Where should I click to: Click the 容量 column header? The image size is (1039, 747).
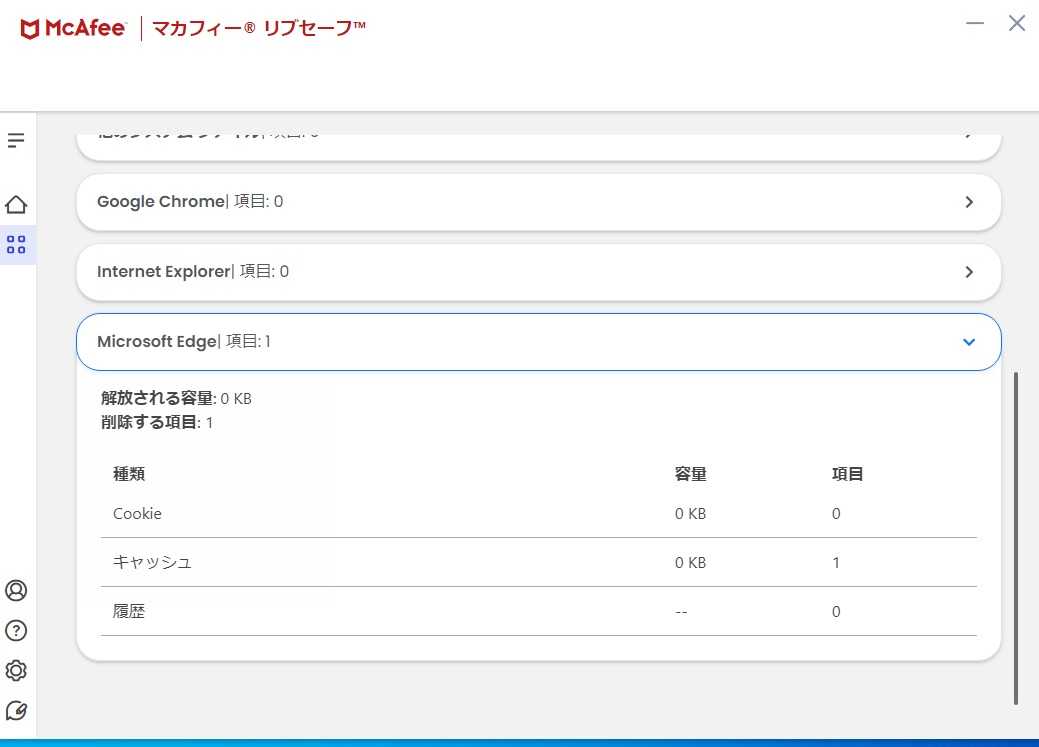[x=691, y=474]
